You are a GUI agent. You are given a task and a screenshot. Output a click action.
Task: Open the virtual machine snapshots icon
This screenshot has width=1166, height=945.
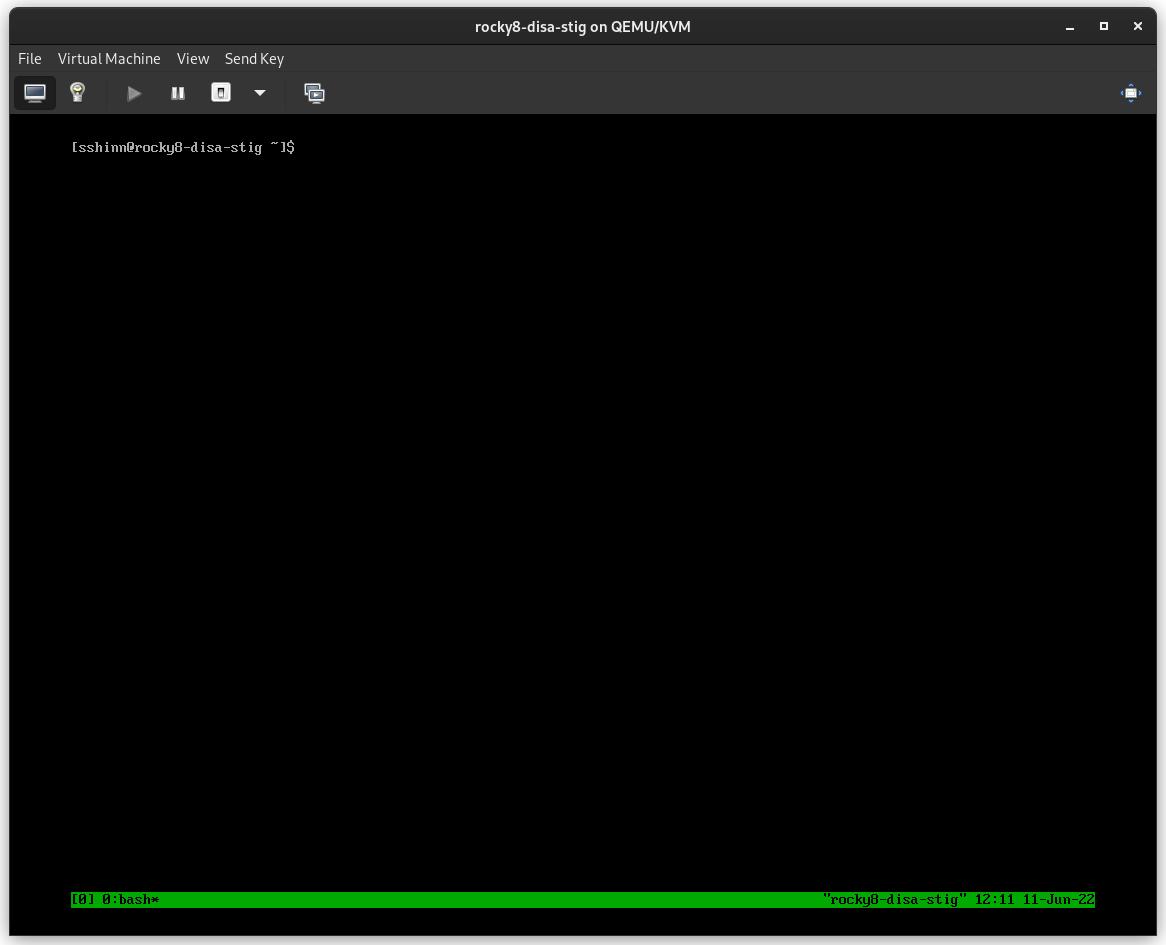[x=314, y=93]
